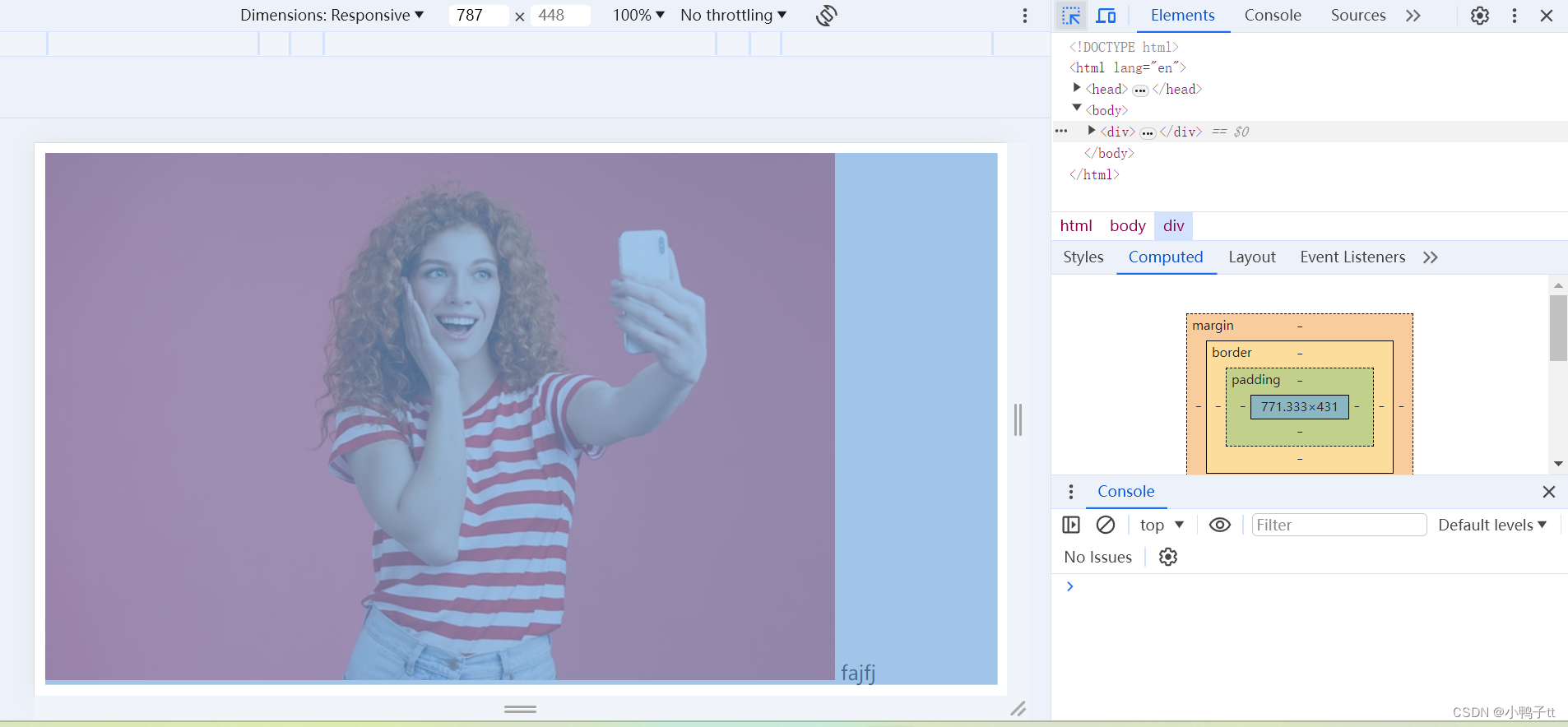
Task: Open the Dimensions: Responsive dropdown
Action: click(x=332, y=16)
